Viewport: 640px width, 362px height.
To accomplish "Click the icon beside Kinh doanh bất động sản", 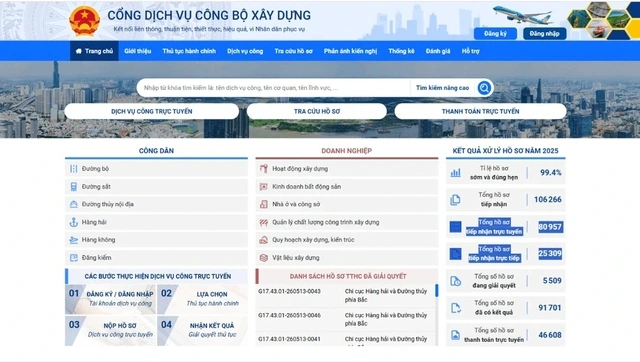I will (264, 187).
